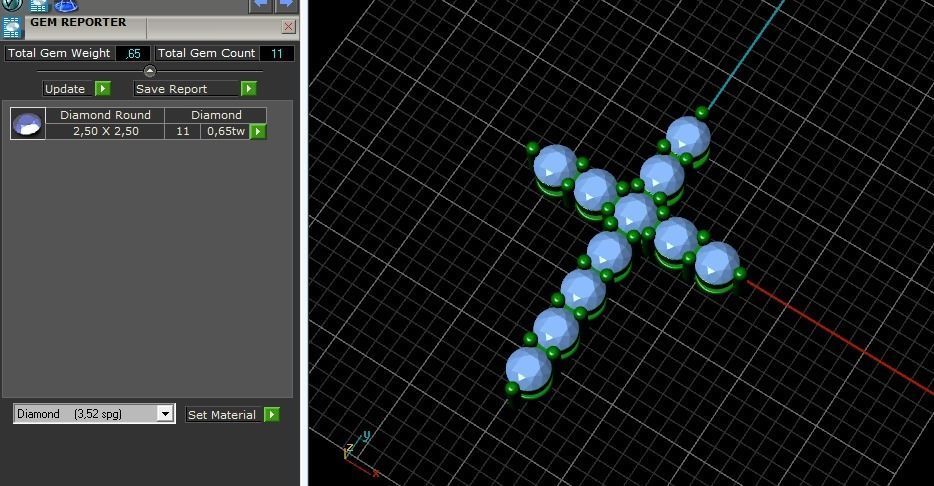Collapse the totals section with the round up-arrow
Image resolution: width=934 pixels, height=486 pixels.
pyautogui.click(x=150, y=71)
